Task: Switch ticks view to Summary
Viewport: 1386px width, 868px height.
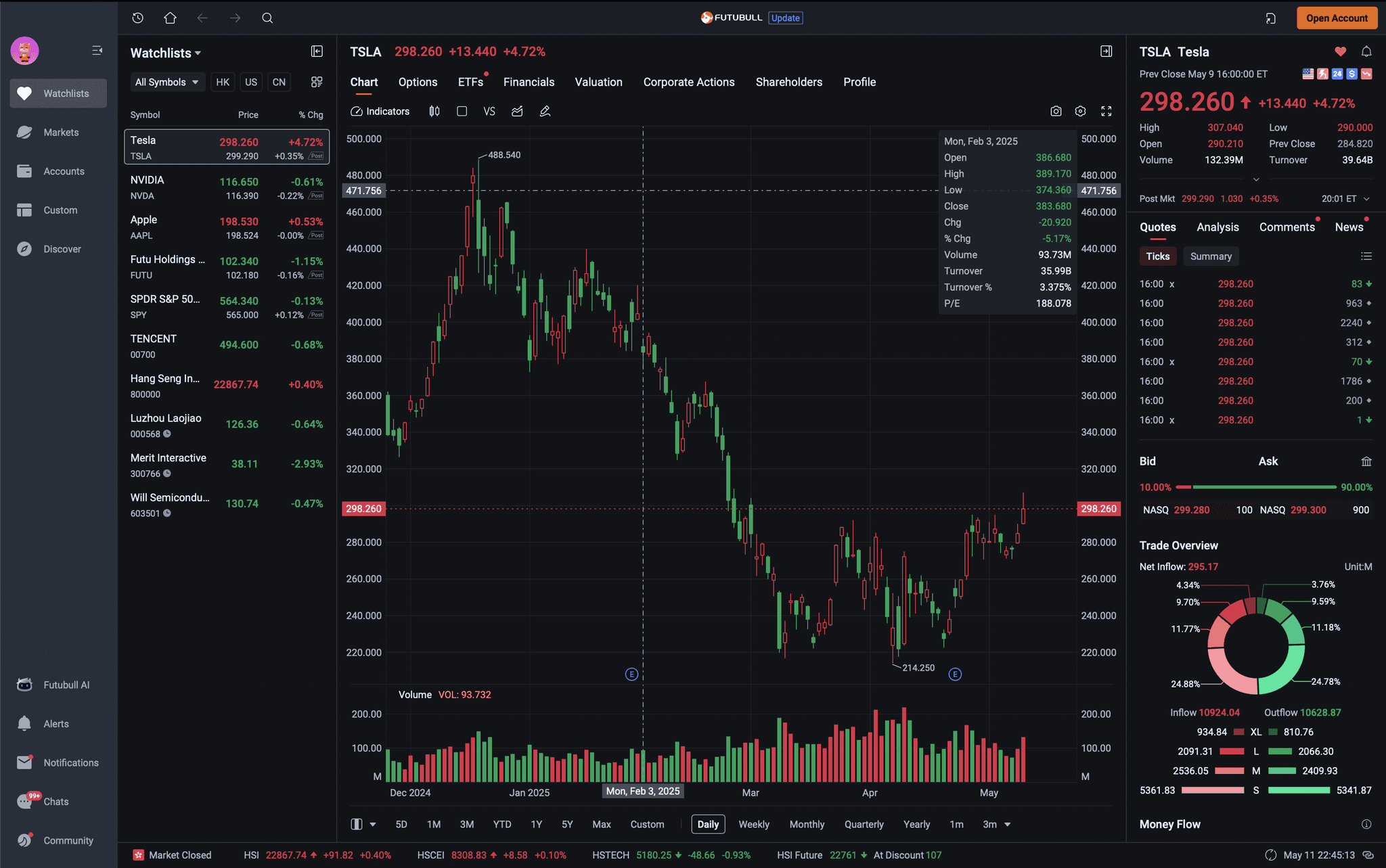Action: (1211, 256)
